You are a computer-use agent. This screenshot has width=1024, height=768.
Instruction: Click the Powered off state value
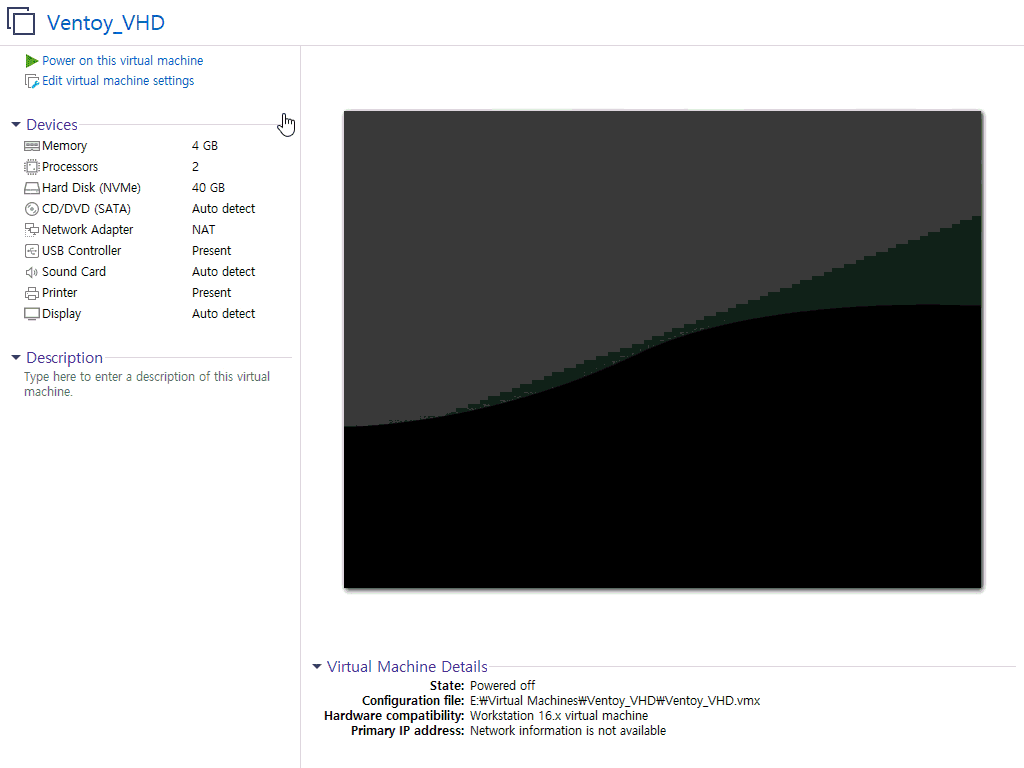tap(502, 686)
